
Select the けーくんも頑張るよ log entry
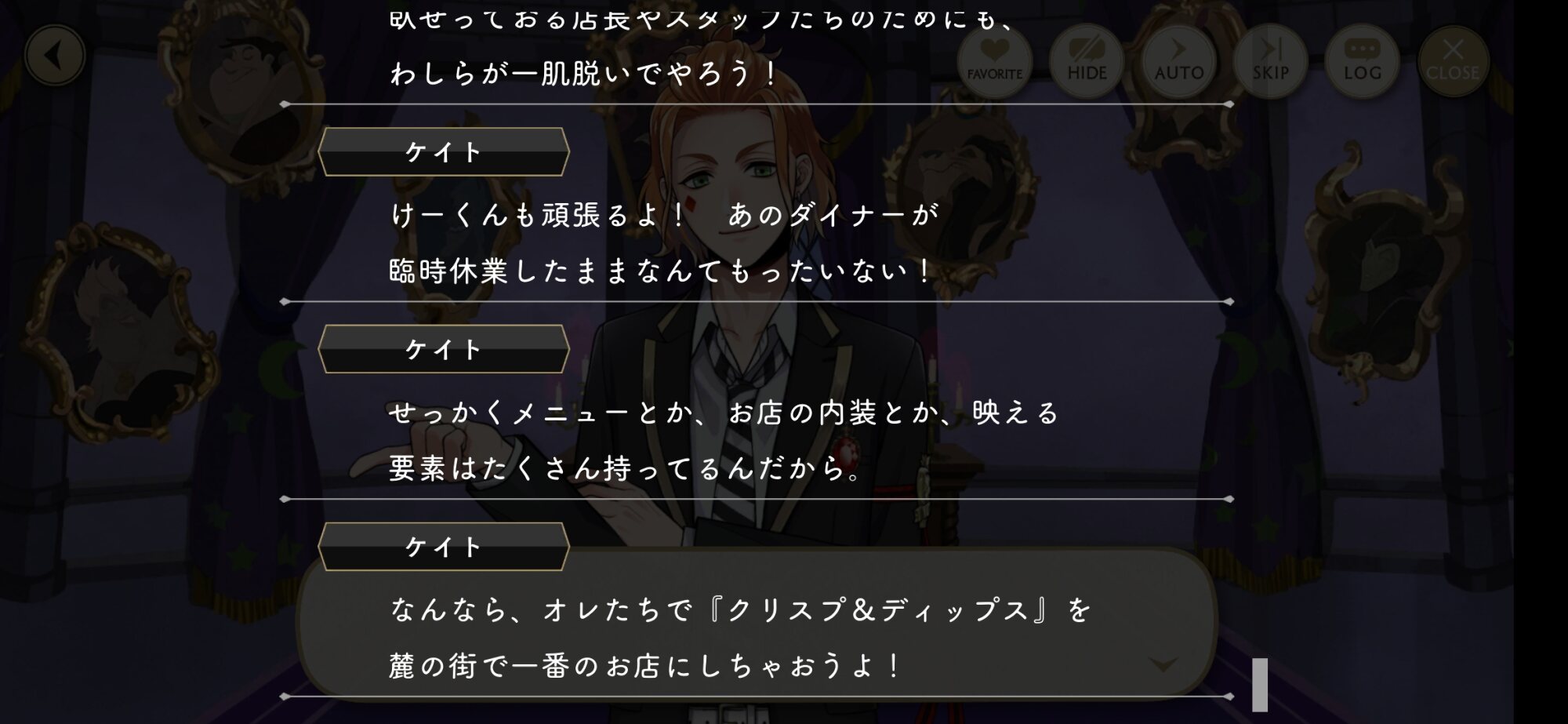coord(757,243)
